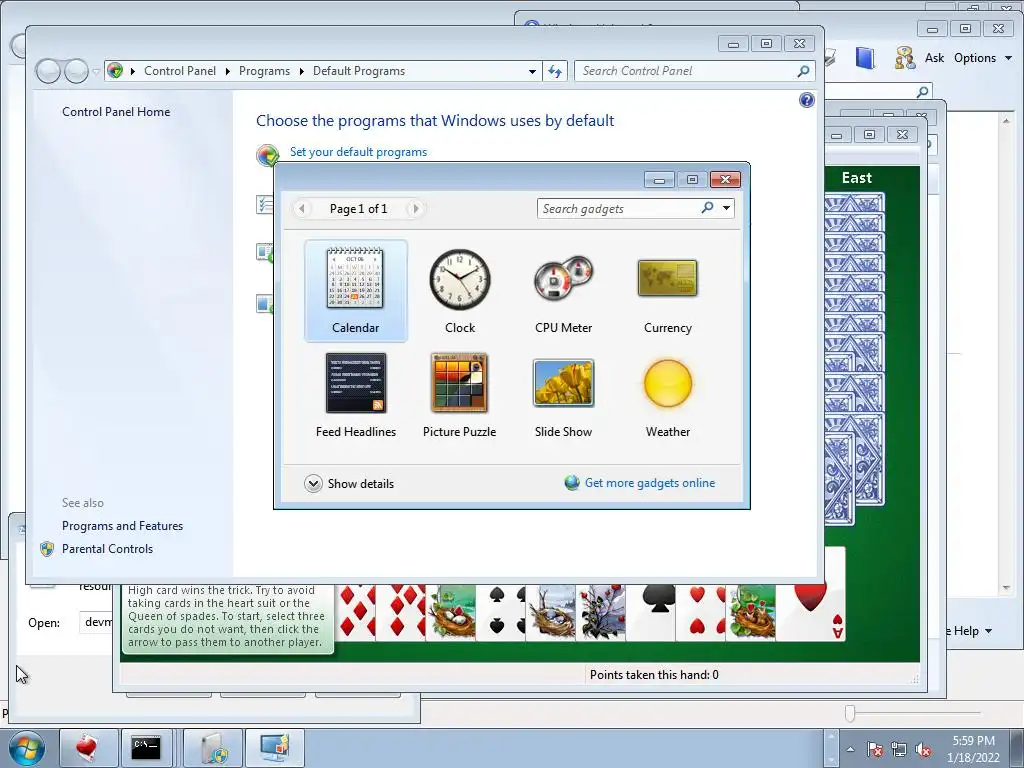Select the Picture Puzzle gadget
The image size is (1024, 768).
pos(460,394)
